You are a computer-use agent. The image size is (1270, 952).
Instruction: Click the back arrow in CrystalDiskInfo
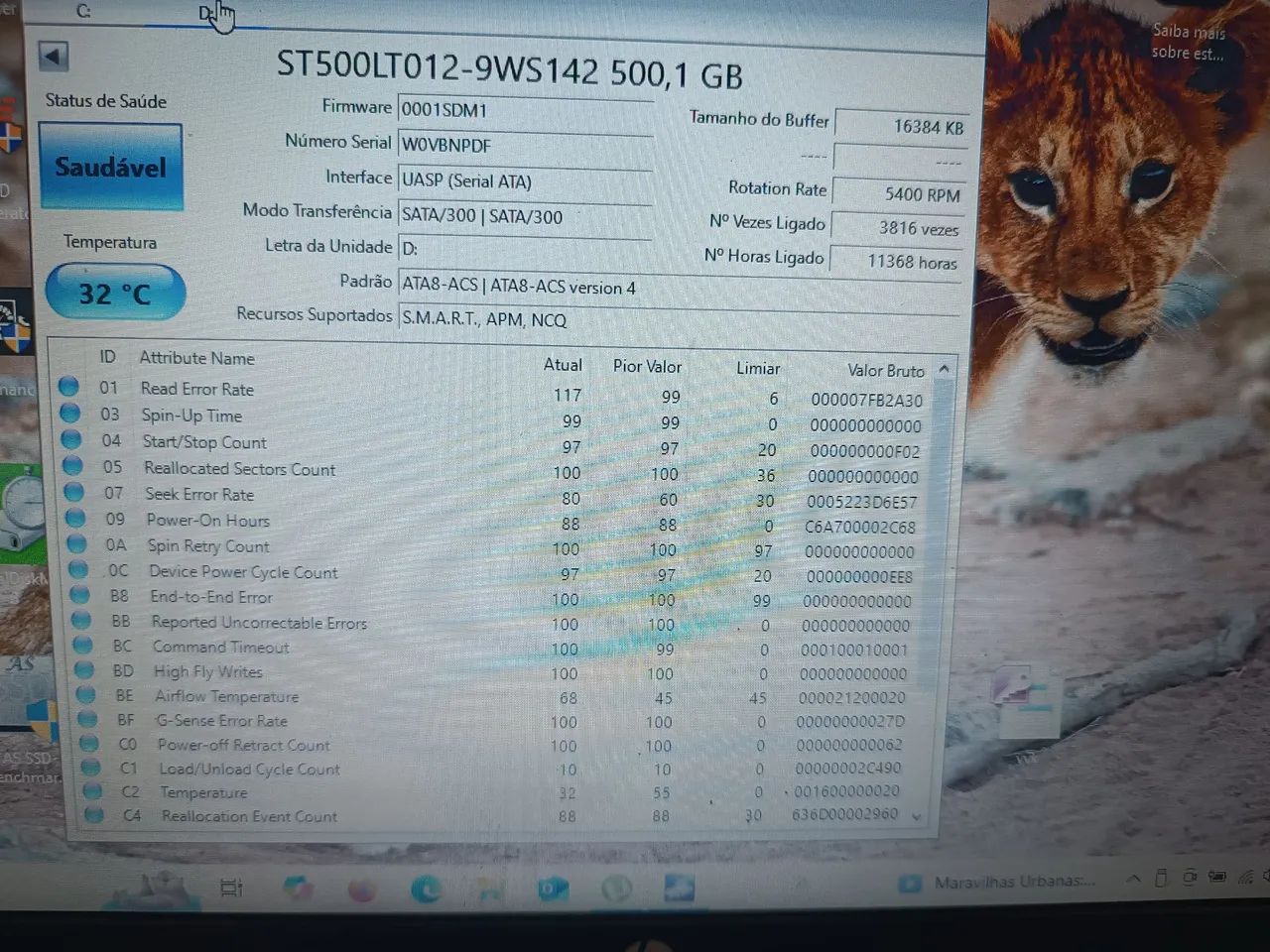click(x=52, y=57)
